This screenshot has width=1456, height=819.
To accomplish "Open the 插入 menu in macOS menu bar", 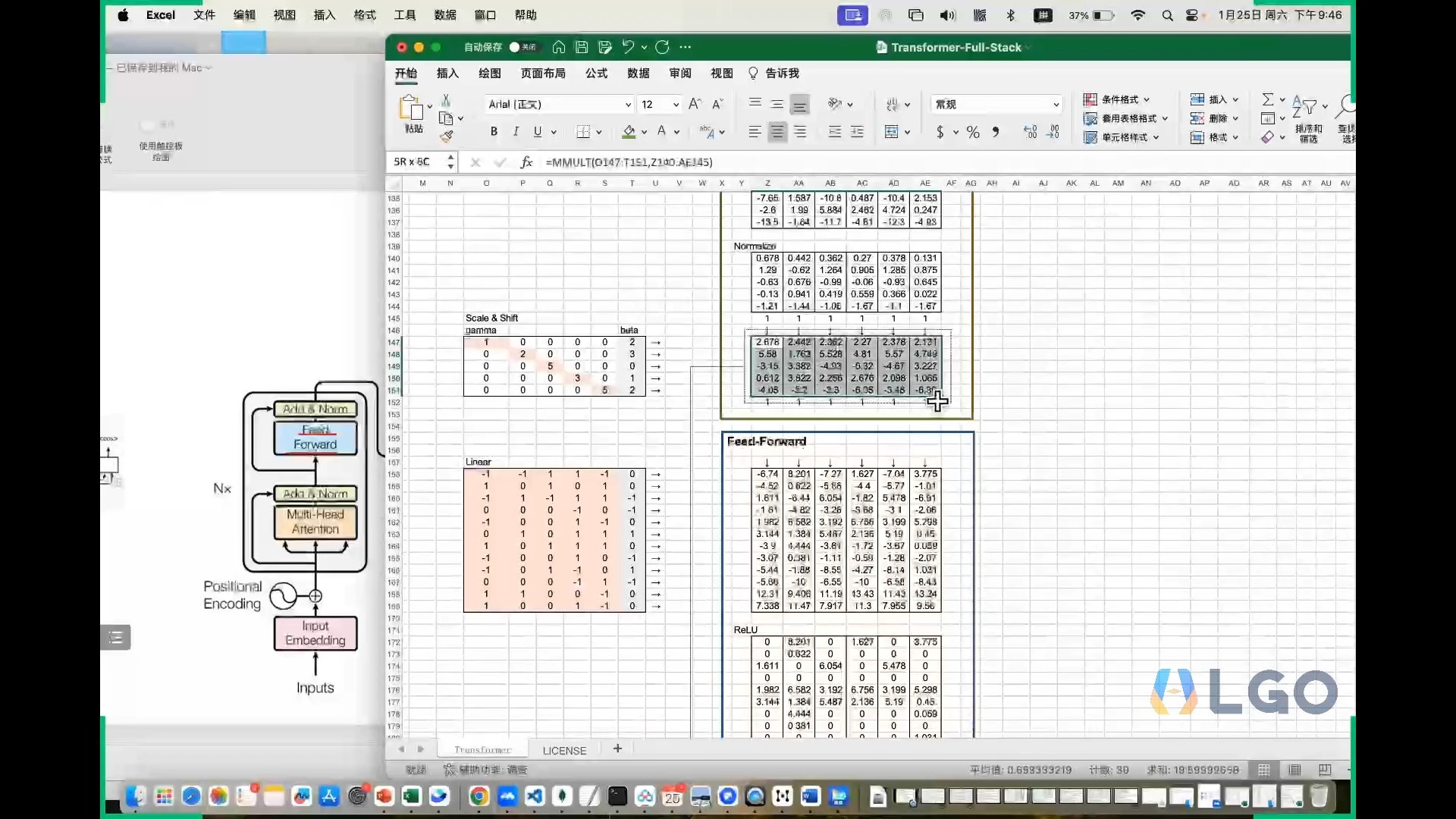I will 324,14.
